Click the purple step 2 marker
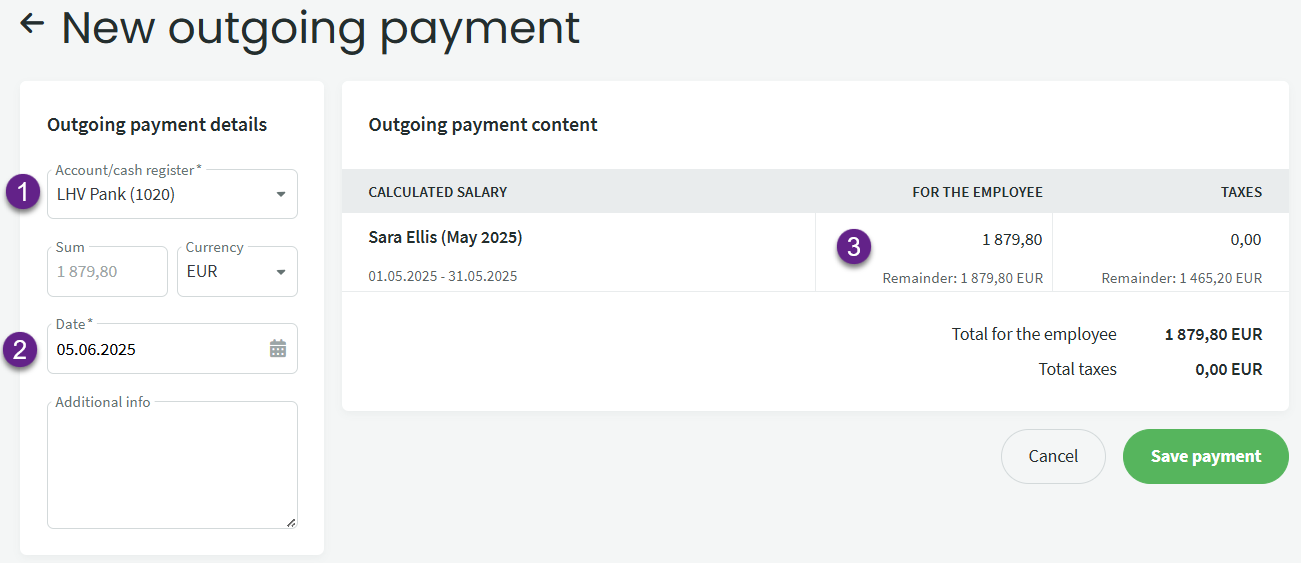1301x563 pixels. tap(19, 350)
